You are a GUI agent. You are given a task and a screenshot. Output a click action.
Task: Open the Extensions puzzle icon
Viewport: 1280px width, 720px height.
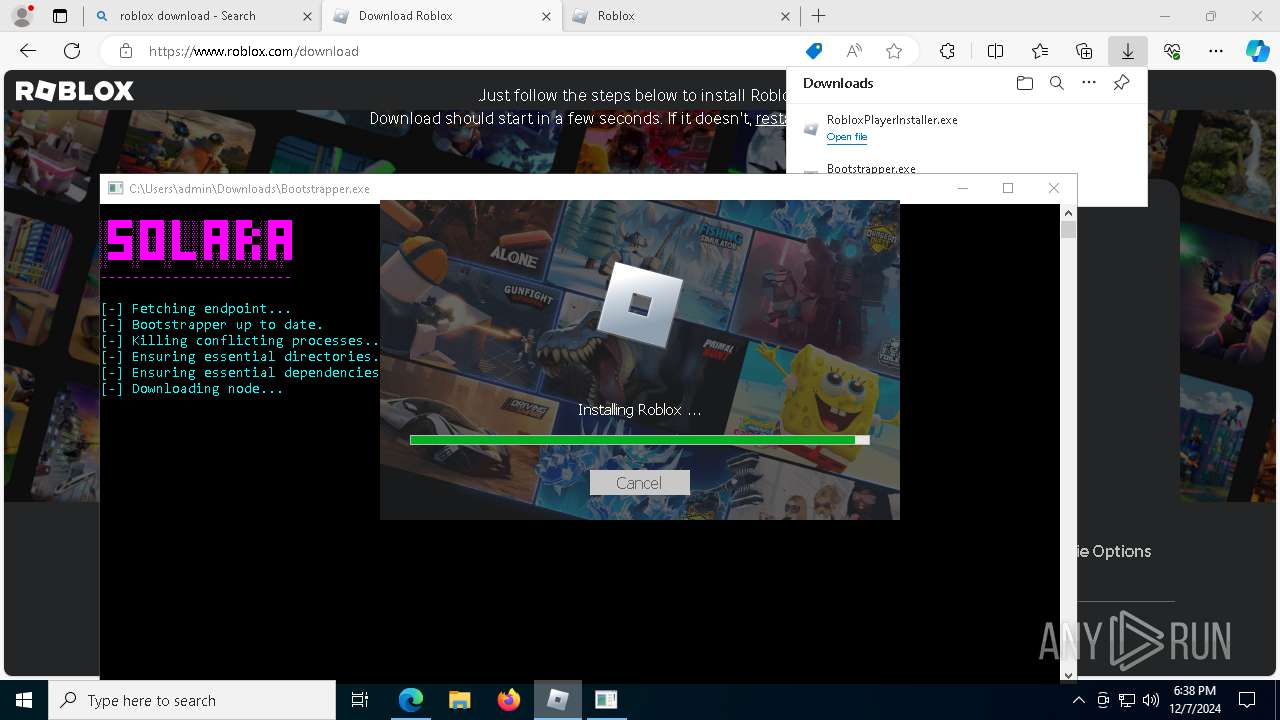[x=947, y=51]
